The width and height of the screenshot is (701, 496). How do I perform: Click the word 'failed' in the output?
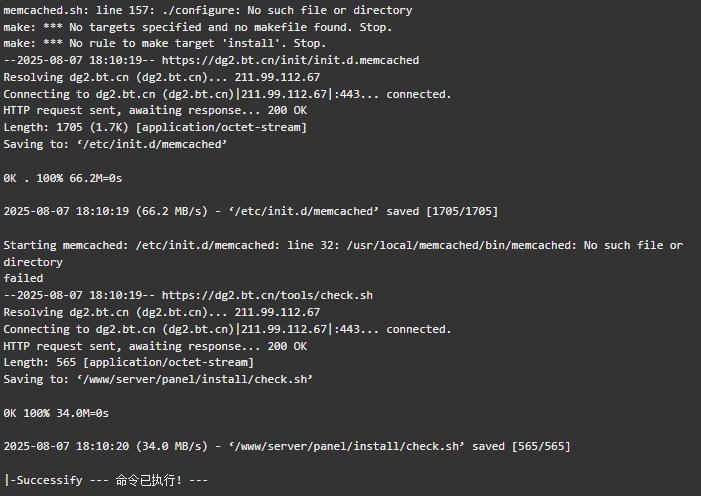click(23, 278)
